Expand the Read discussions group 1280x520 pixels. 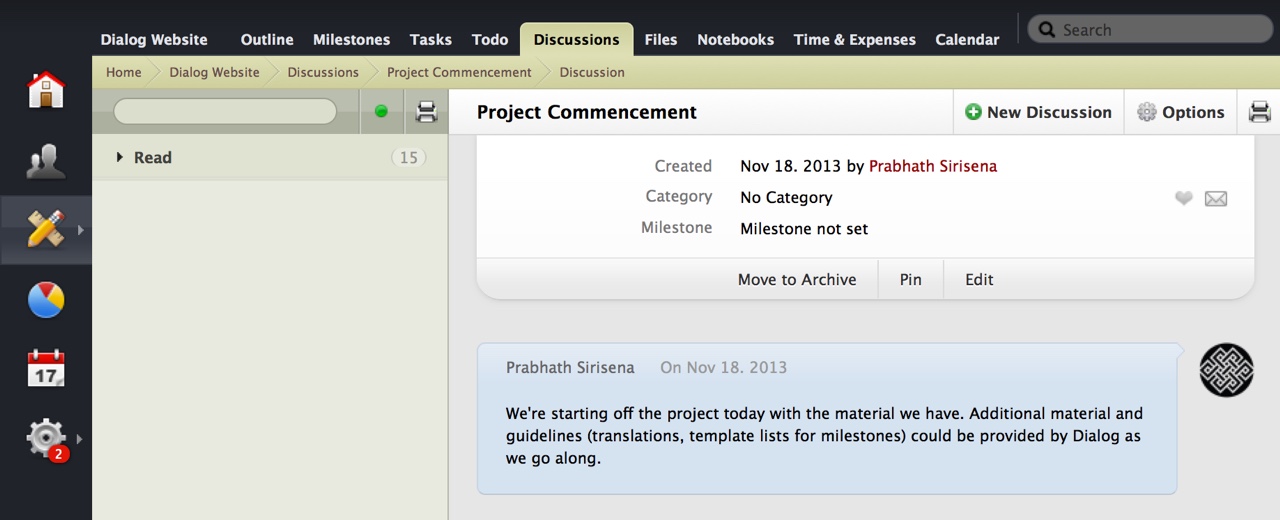coord(120,157)
